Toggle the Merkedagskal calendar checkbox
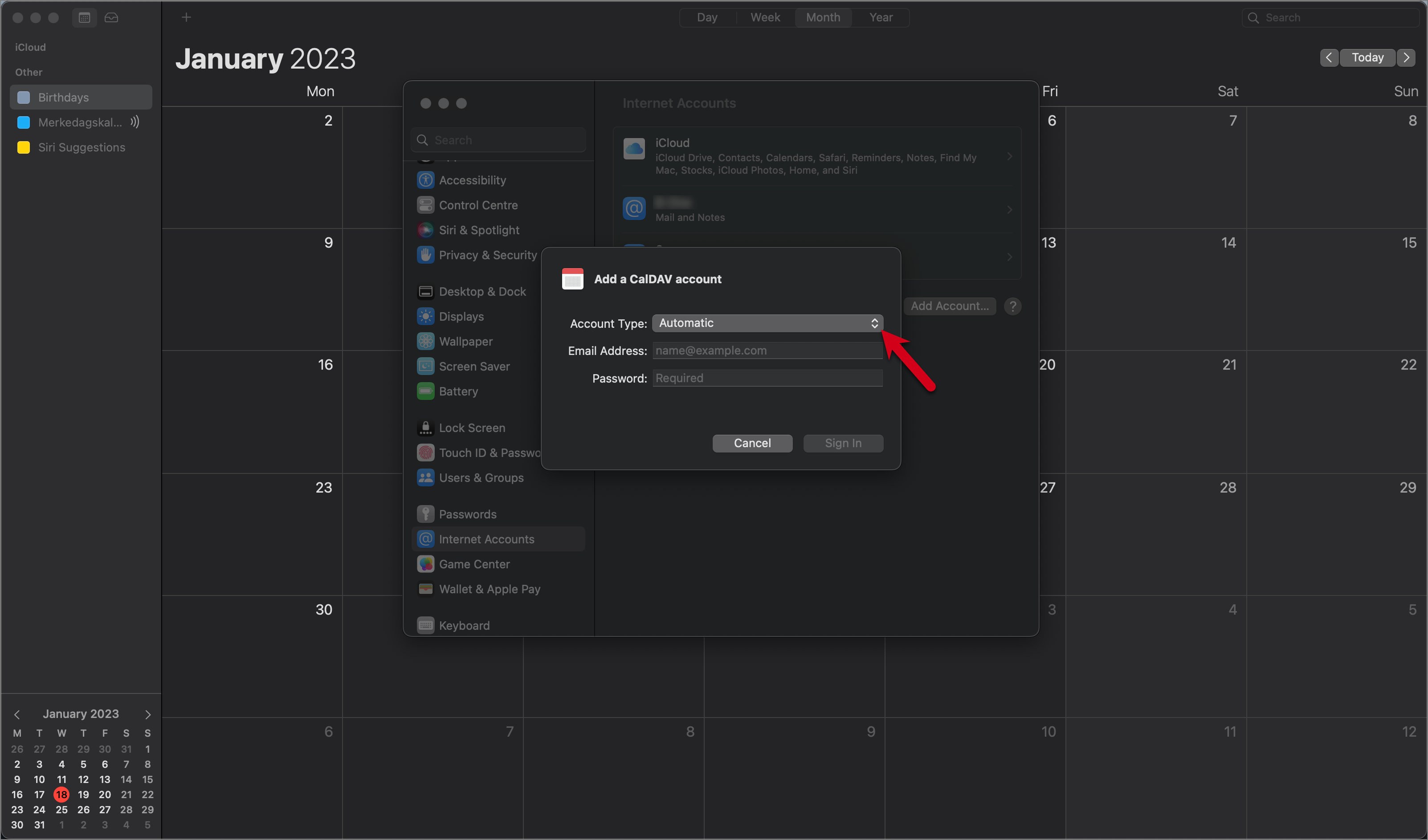The height and width of the screenshot is (840, 1428). 24,122
